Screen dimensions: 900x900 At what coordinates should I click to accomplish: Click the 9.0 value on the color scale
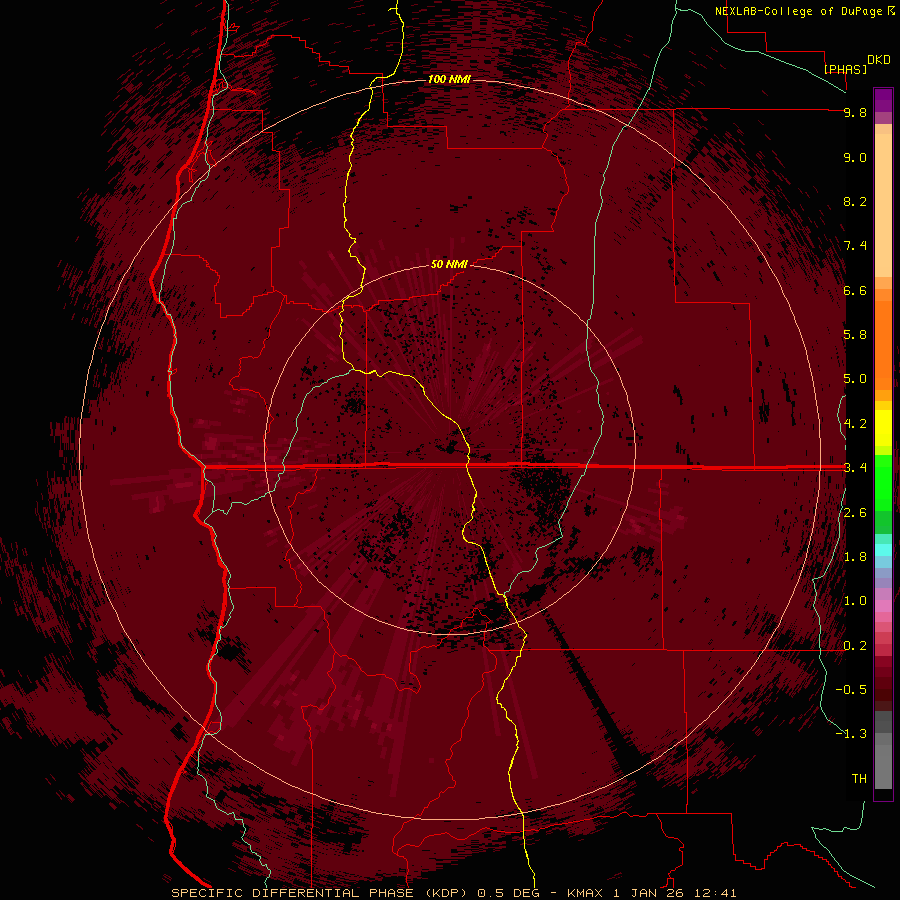[855, 157]
